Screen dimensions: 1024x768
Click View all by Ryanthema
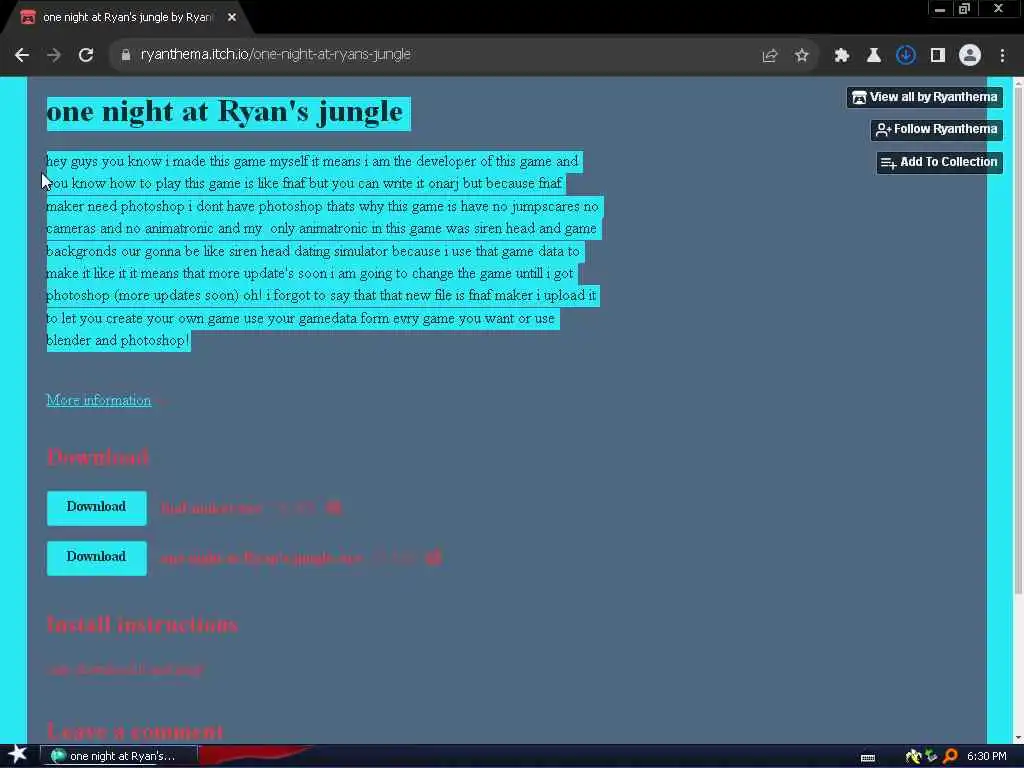[925, 97]
